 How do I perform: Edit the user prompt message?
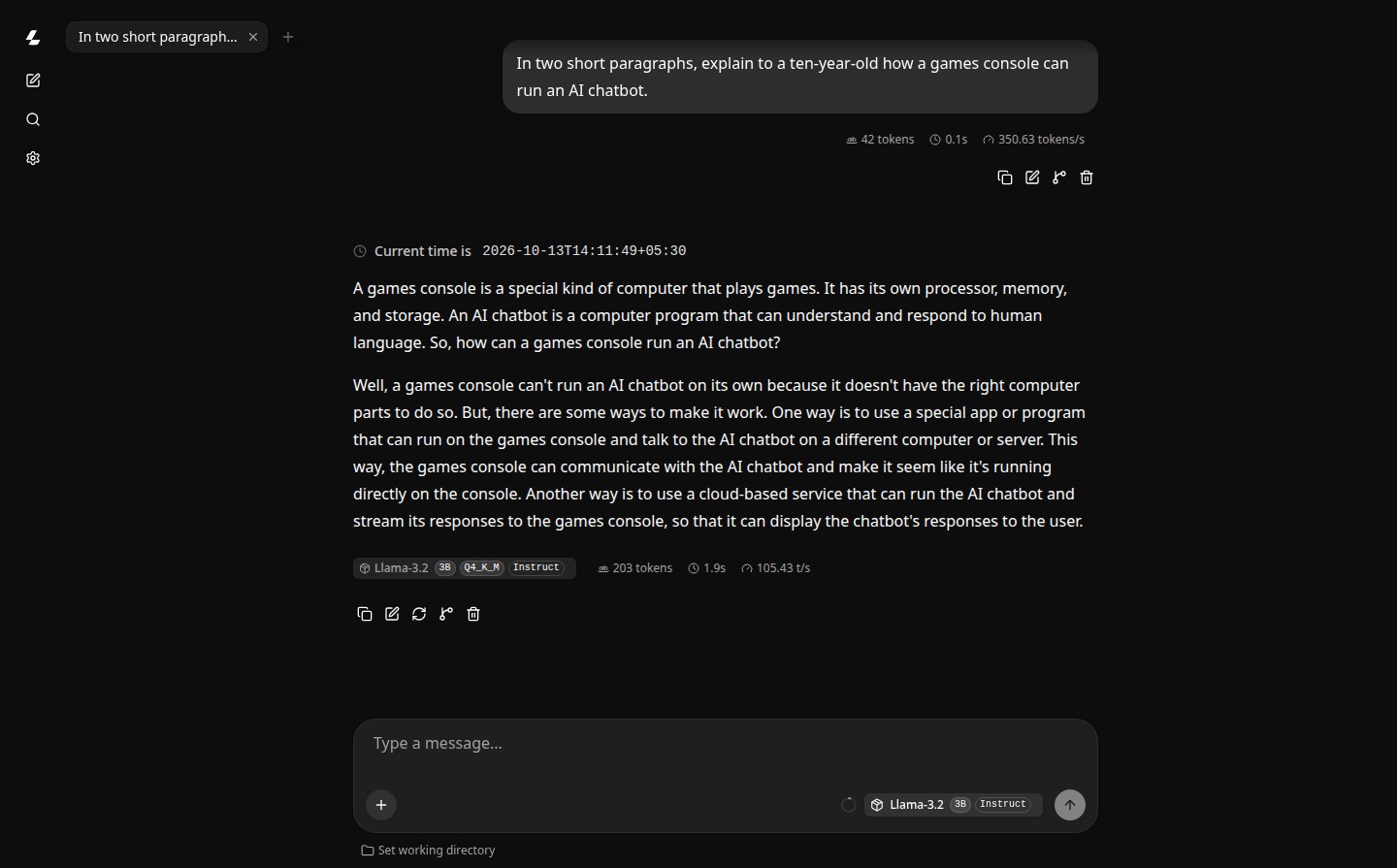1032,177
